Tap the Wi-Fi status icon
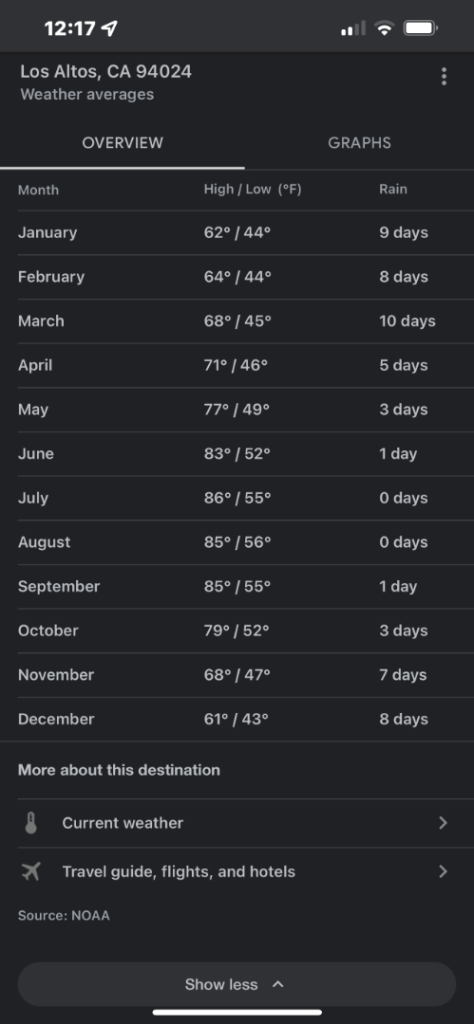Screen dimensions: 474x1024 click(x=385, y=28)
